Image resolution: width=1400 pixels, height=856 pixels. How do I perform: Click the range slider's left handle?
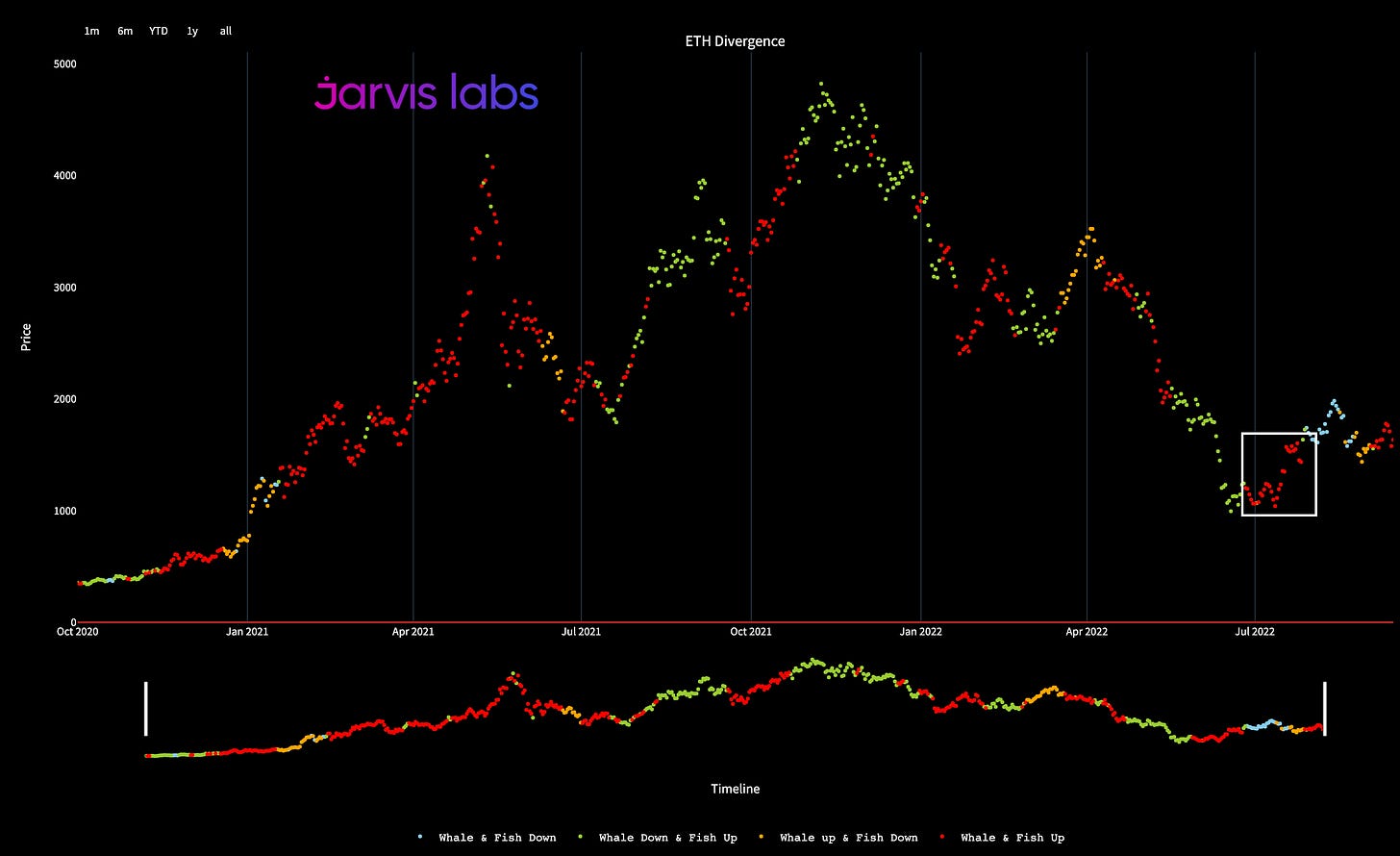point(146,709)
